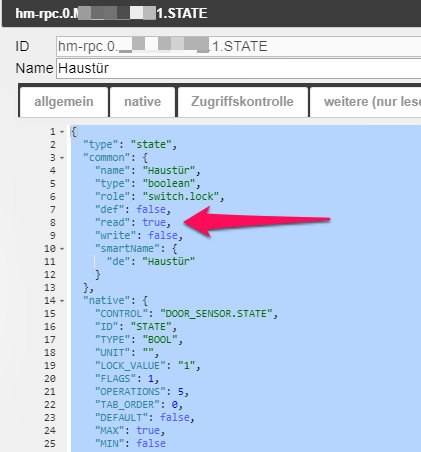Open the native tab
Image resolution: width=421 pixels, height=452 pixels.
click(x=142, y=102)
